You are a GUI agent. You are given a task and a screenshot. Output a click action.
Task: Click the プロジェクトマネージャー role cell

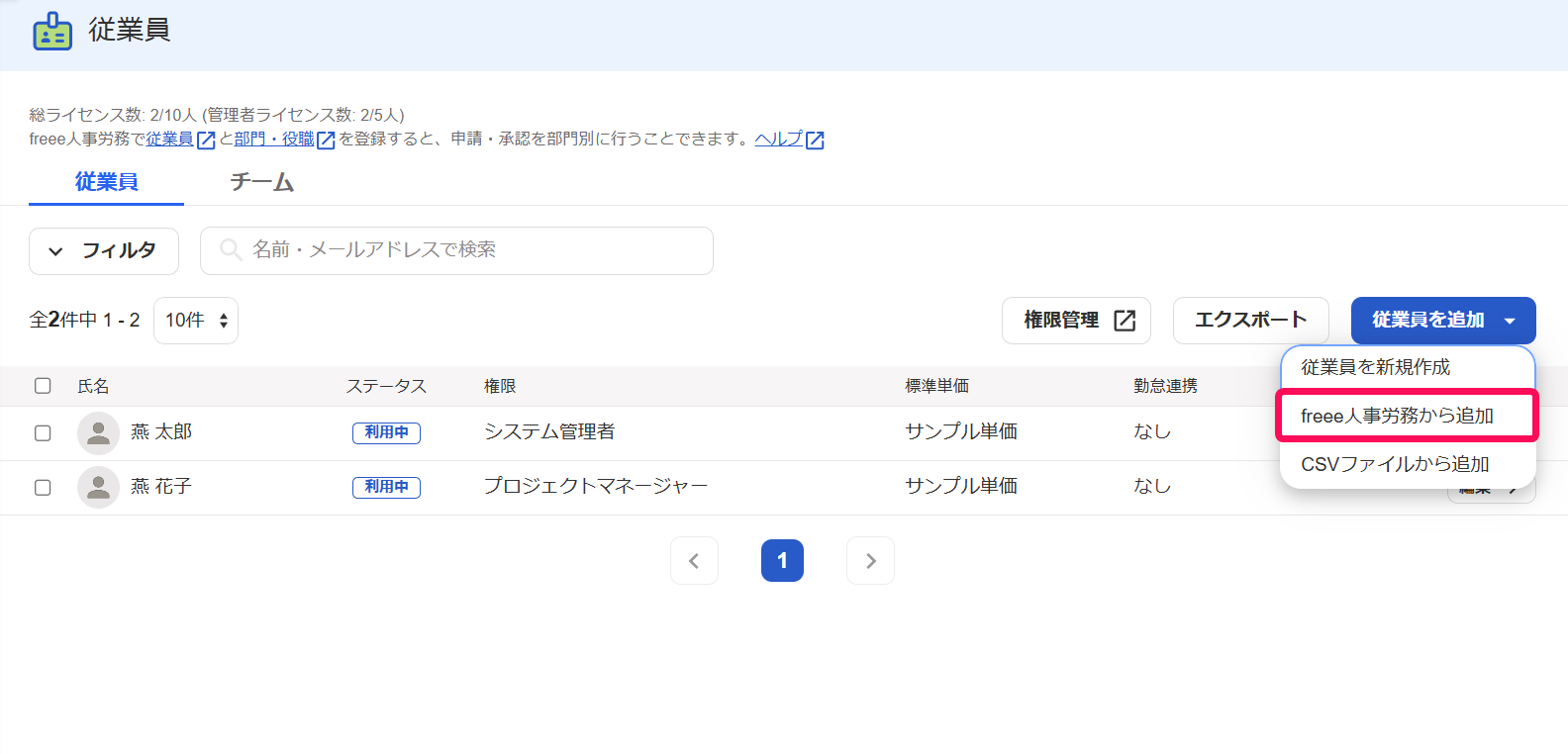click(x=596, y=487)
